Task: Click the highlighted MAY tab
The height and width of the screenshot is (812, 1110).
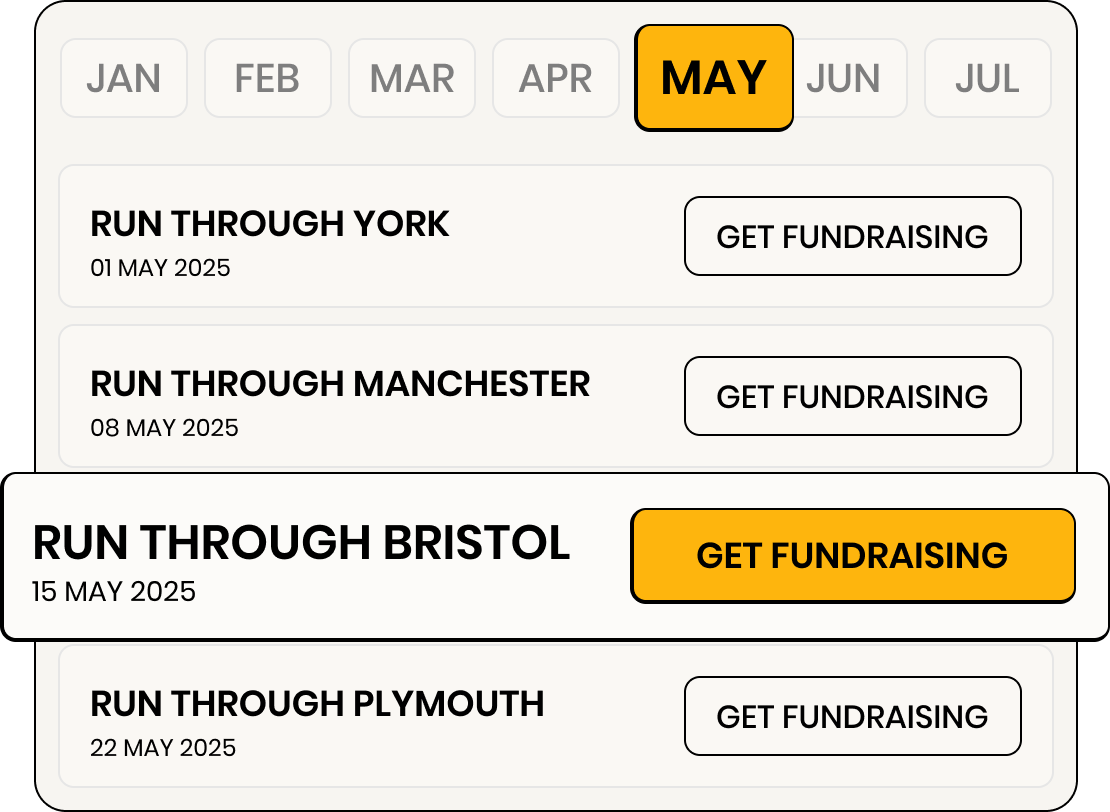Action: [x=714, y=78]
